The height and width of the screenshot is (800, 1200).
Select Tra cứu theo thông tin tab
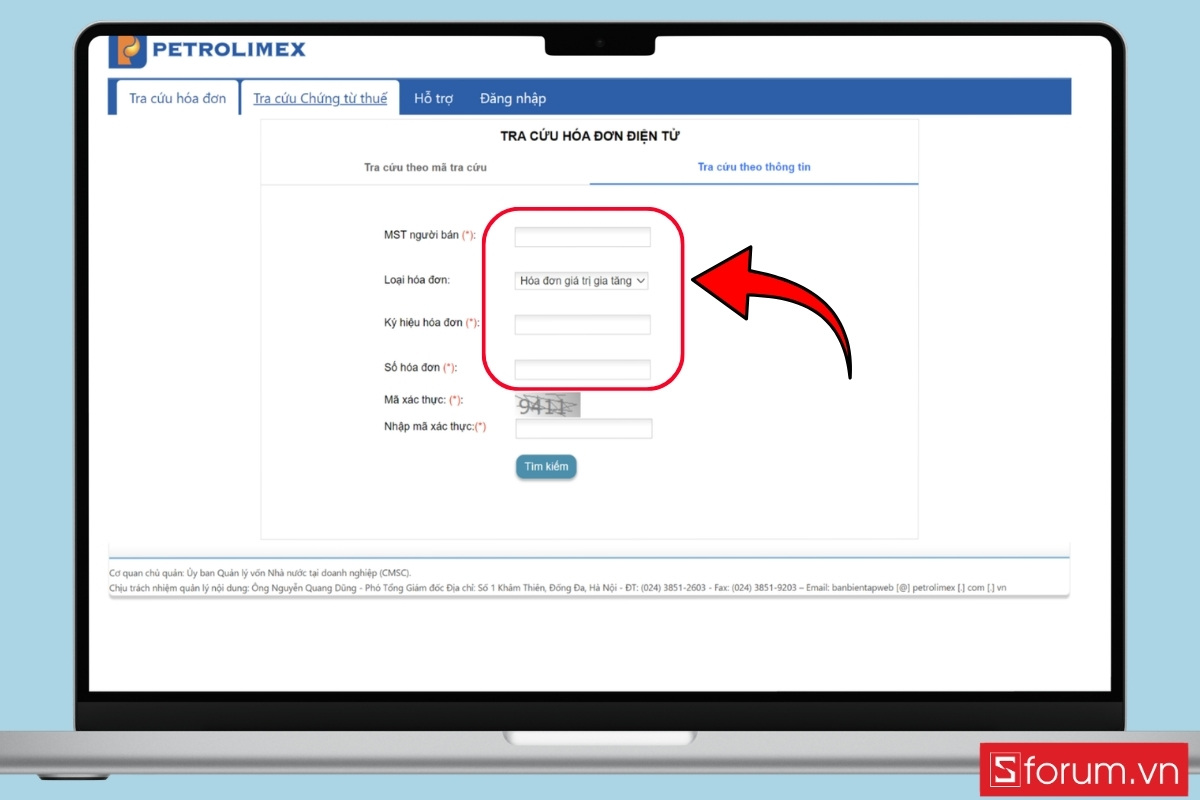click(x=754, y=167)
